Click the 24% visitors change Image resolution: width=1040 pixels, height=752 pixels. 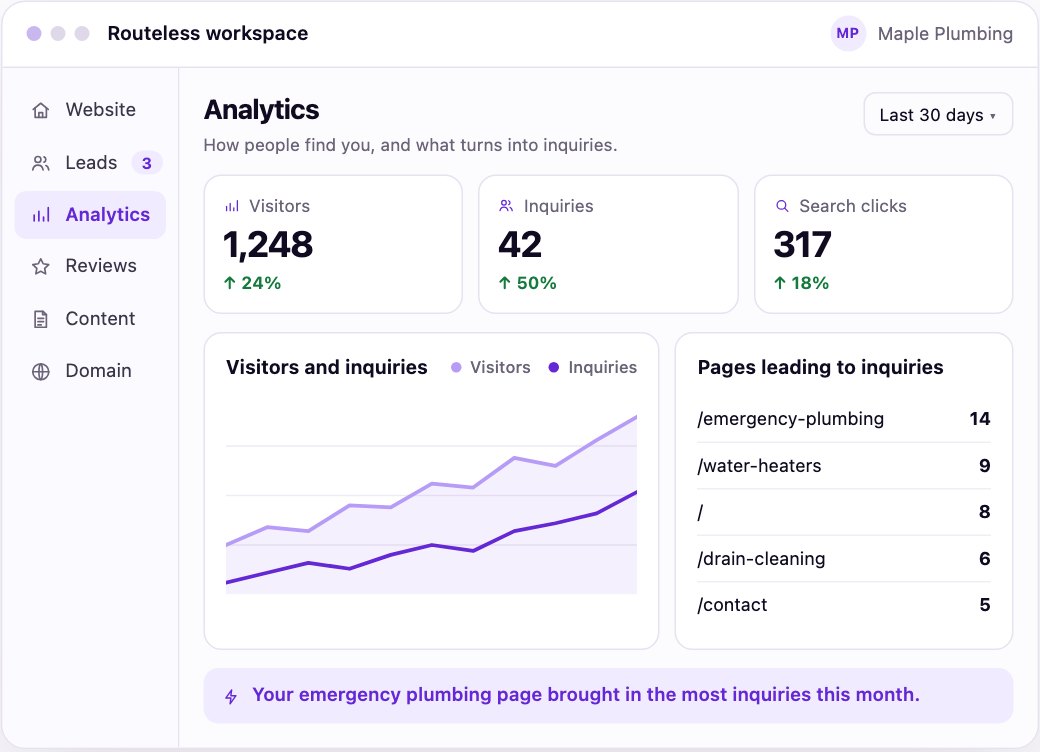point(261,283)
